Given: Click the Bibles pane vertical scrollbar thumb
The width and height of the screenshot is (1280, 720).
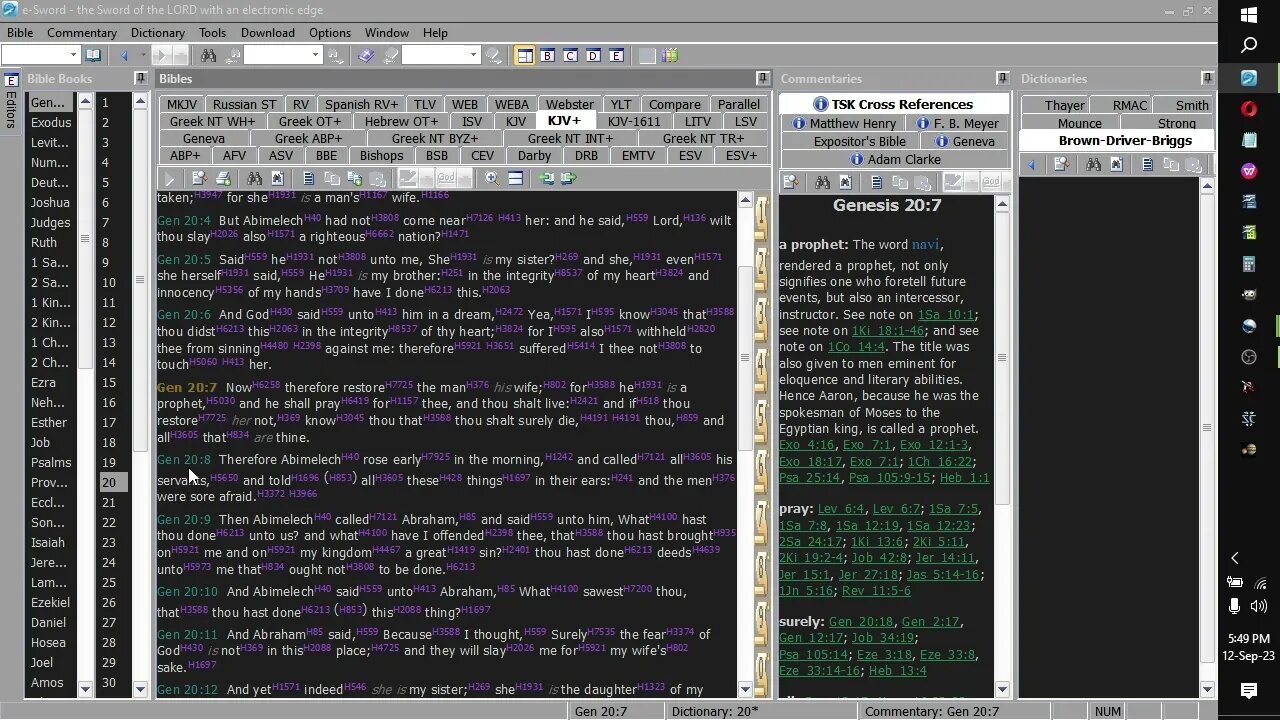Looking at the screenshot, I should [x=745, y=356].
